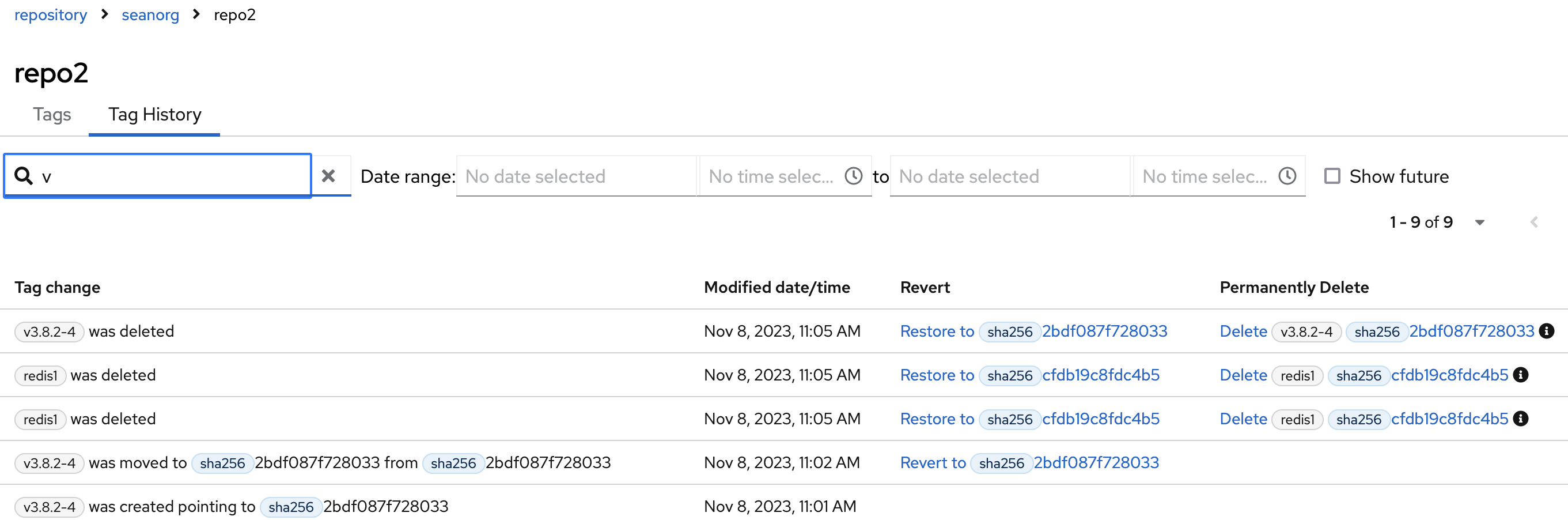Image resolution: width=1568 pixels, height=520 pixels.
Task: Navigate to seanorg breadcrumb
Action: pyautogui.click(x=150, y=14)
